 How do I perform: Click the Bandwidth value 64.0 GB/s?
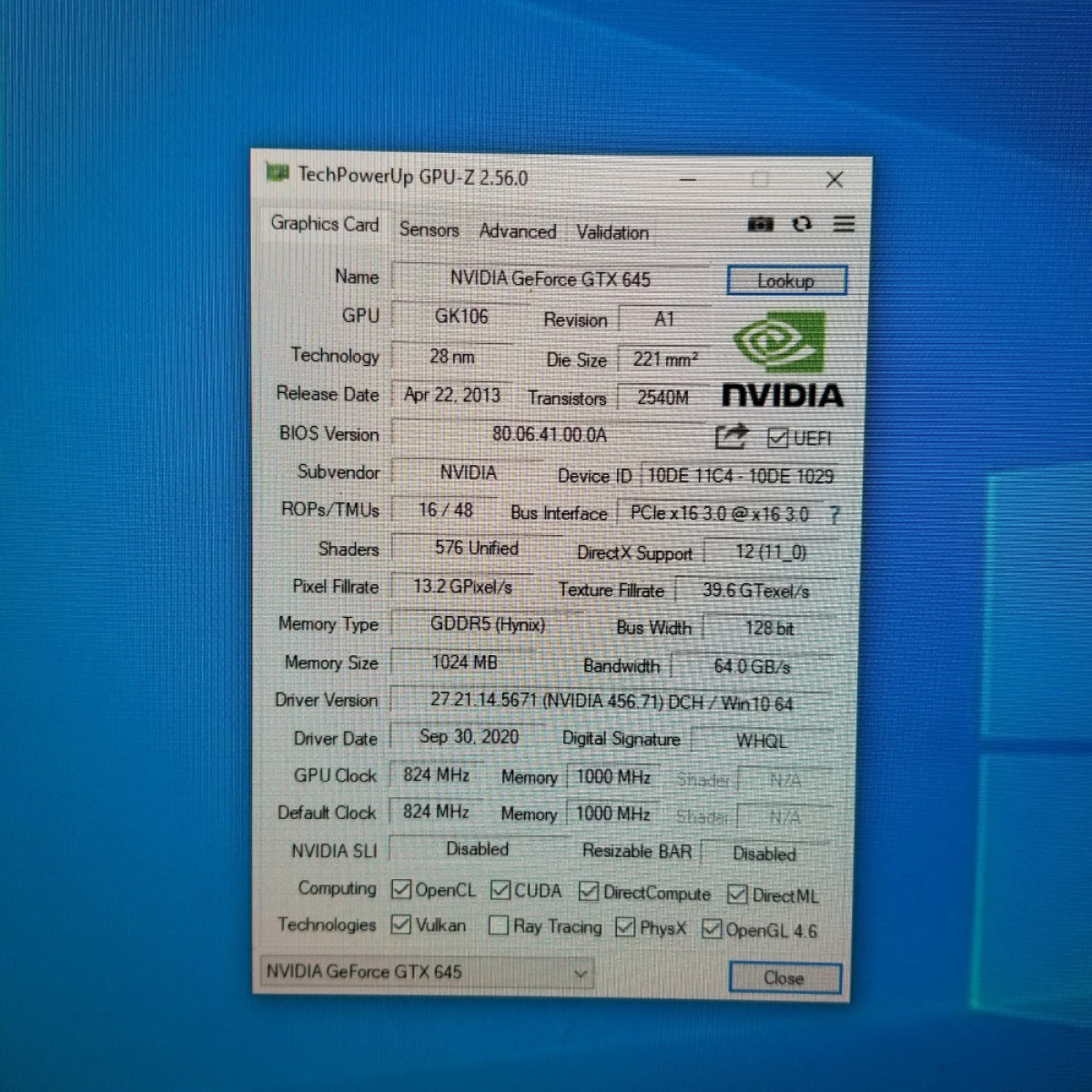tap(752, 666)
